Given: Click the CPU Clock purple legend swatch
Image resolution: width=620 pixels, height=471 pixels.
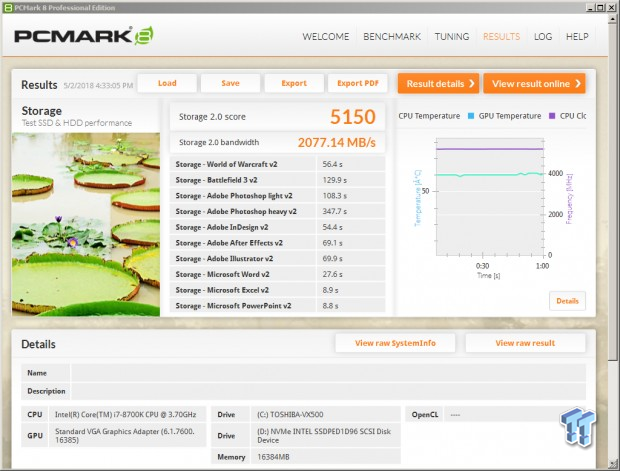Looking at the screenshot, I should (552, 116).
